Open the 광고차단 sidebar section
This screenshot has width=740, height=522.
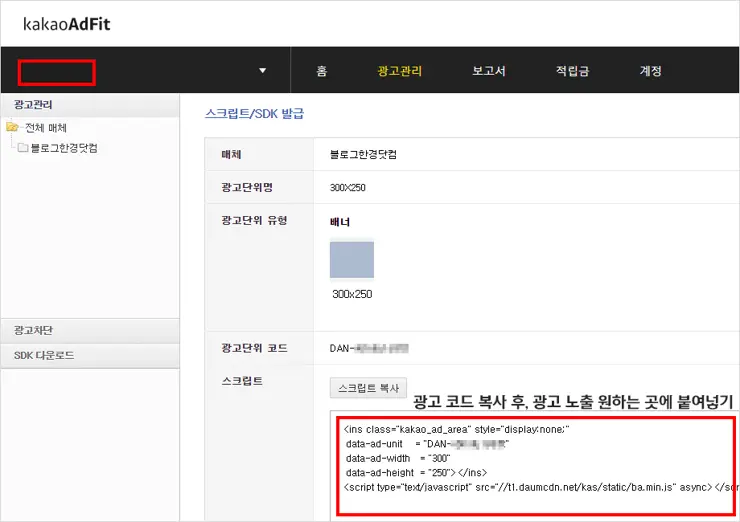coord(90,330)
